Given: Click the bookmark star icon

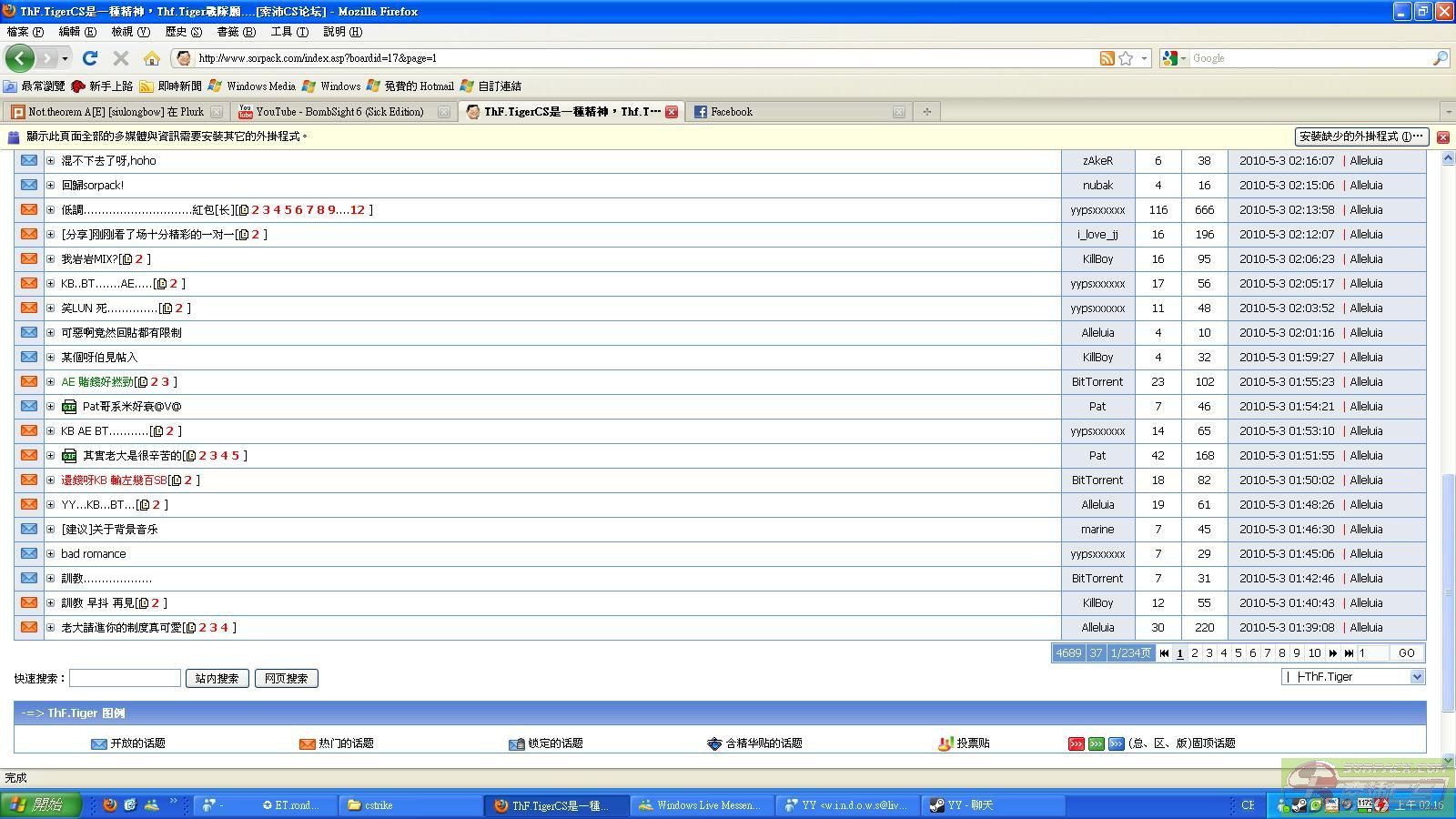Looking at the screenshot, I should pyautogui.click(x=1126, y=58).
